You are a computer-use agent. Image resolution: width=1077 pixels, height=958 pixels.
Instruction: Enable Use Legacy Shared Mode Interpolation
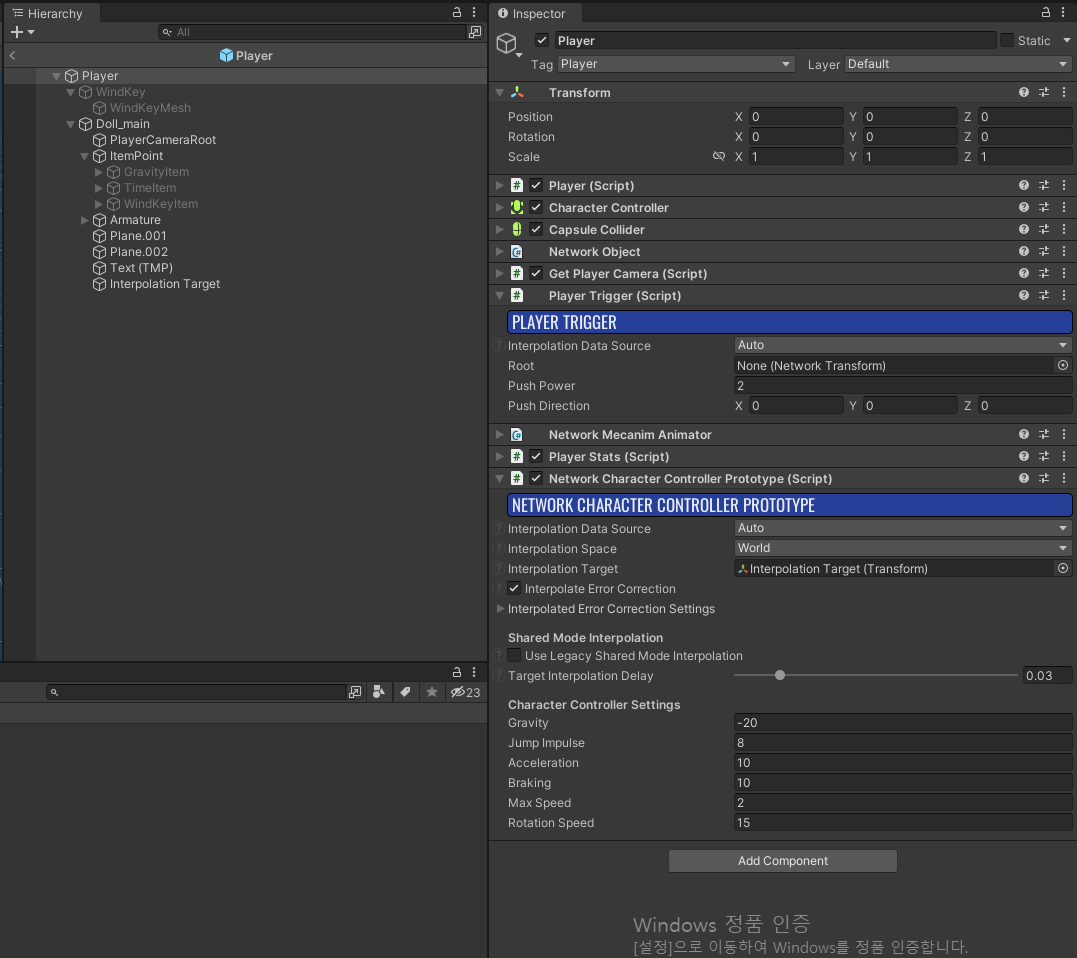coord(514,655)
